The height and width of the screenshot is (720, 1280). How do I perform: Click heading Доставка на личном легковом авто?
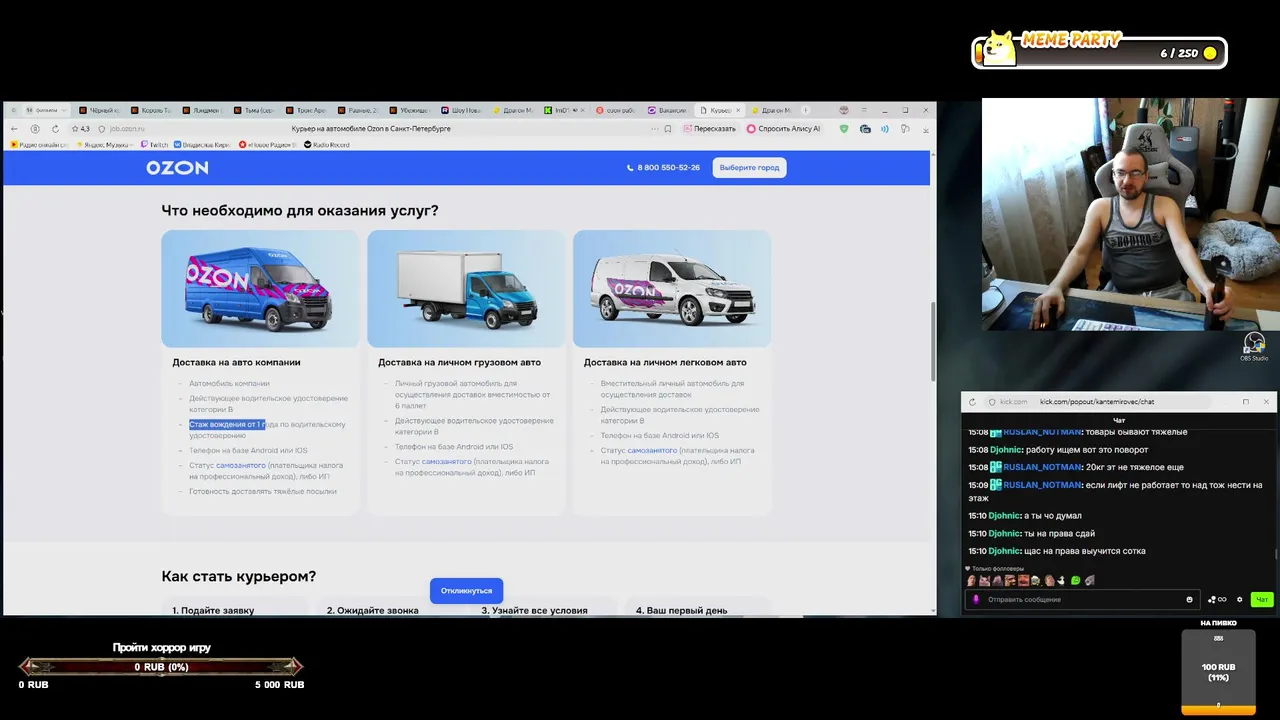click(x=665, y=362)
